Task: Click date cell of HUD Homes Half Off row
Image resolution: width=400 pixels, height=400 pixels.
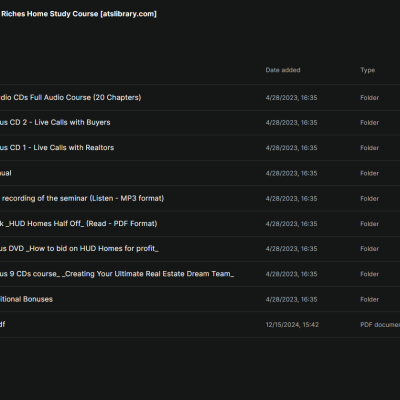Action: [x=291, y=224]
